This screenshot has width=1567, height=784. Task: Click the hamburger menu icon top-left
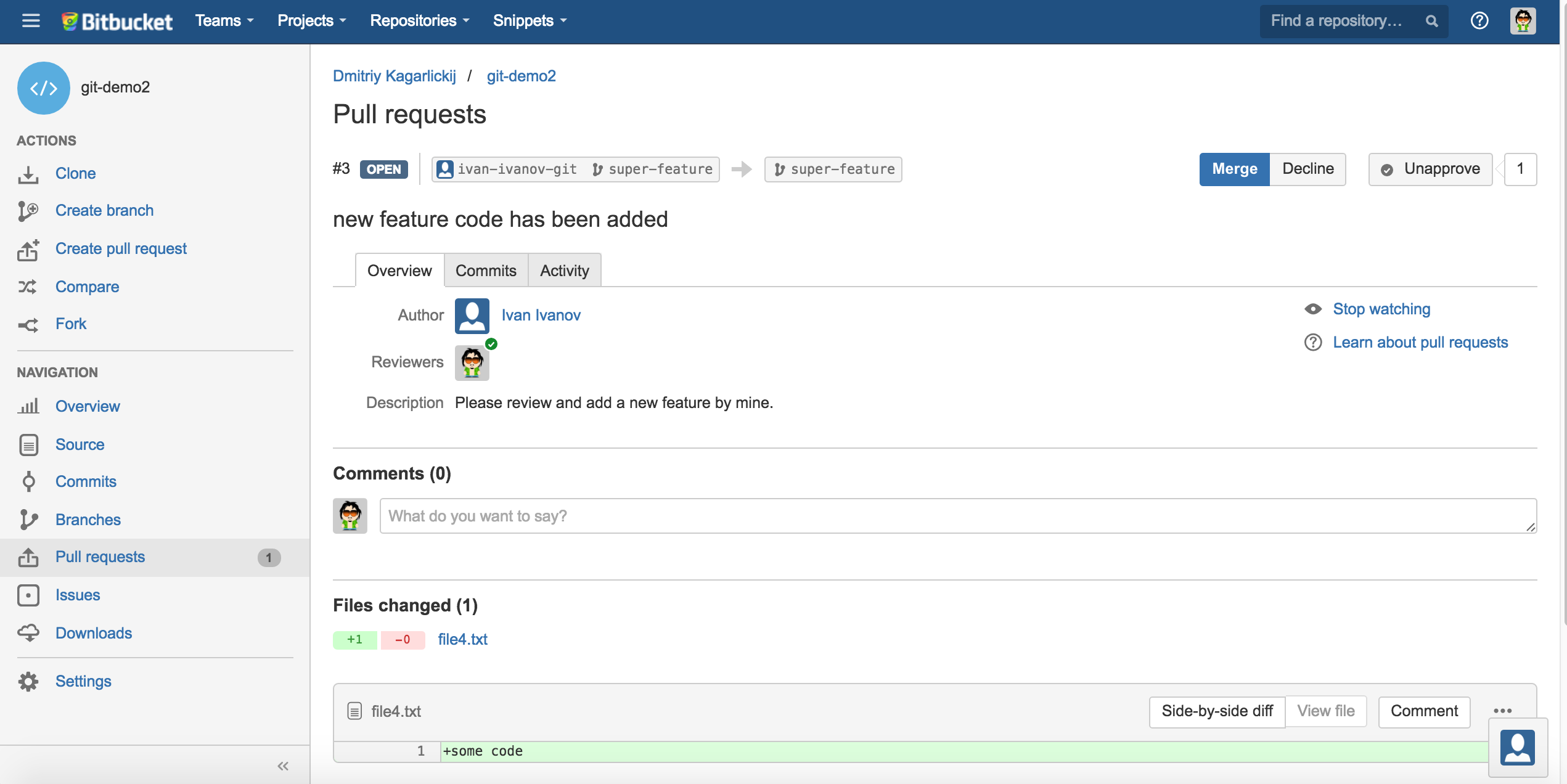[31, 21]
